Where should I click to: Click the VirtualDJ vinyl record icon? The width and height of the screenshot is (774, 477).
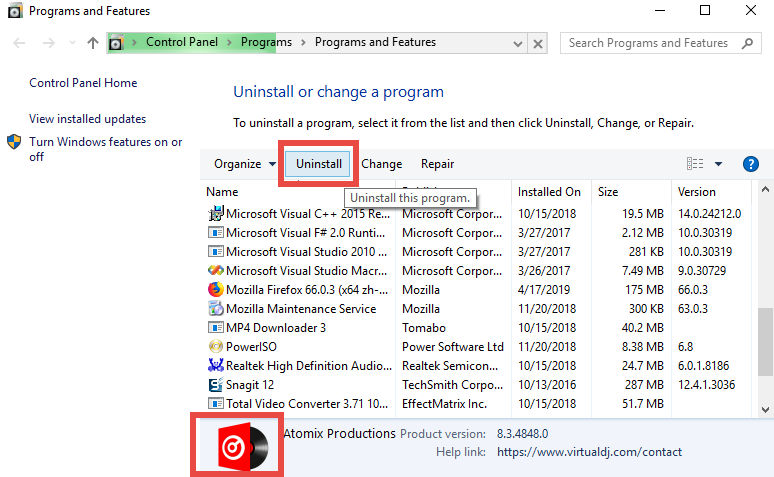pos(242,446)
